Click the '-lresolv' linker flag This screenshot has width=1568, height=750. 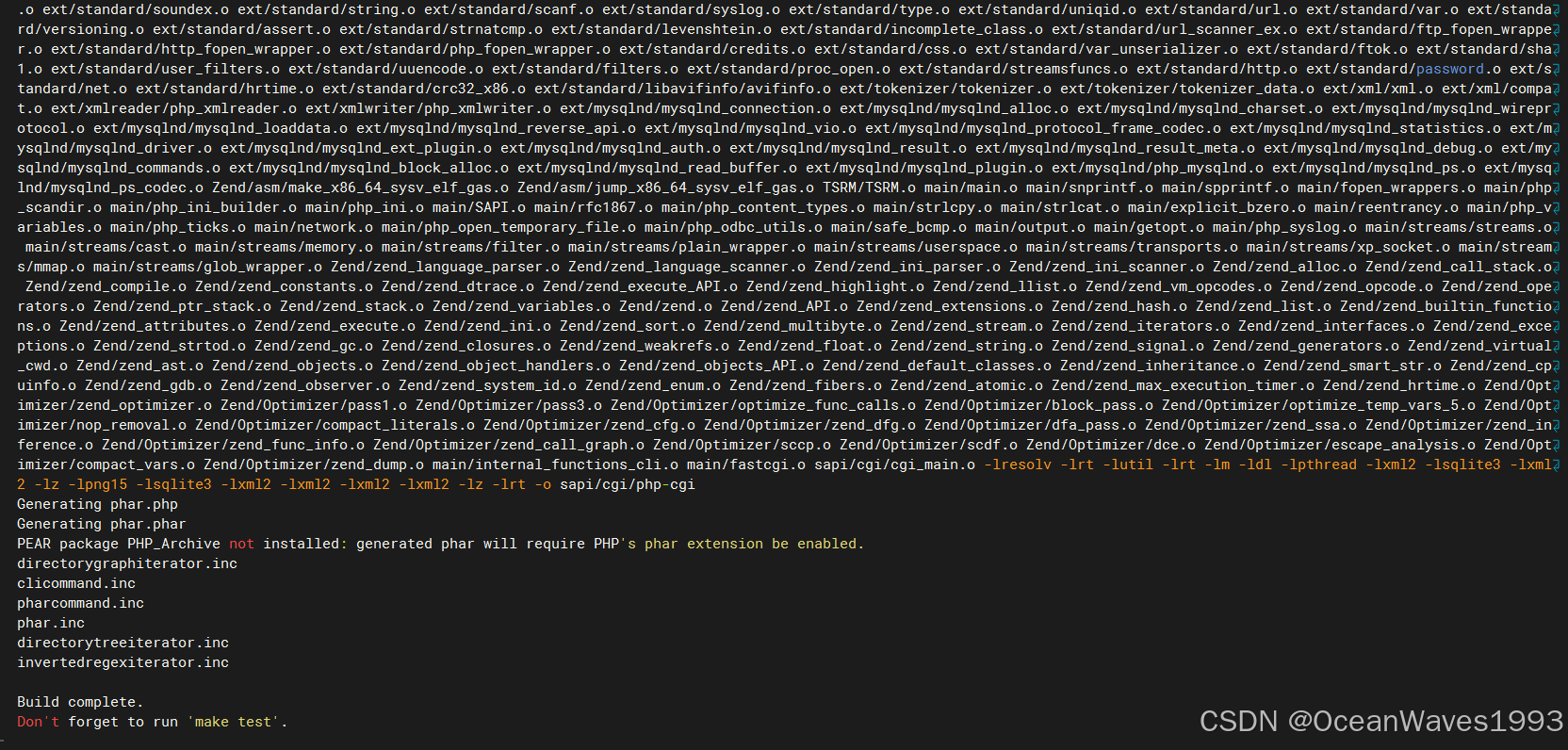click(x=1018, y=465)
